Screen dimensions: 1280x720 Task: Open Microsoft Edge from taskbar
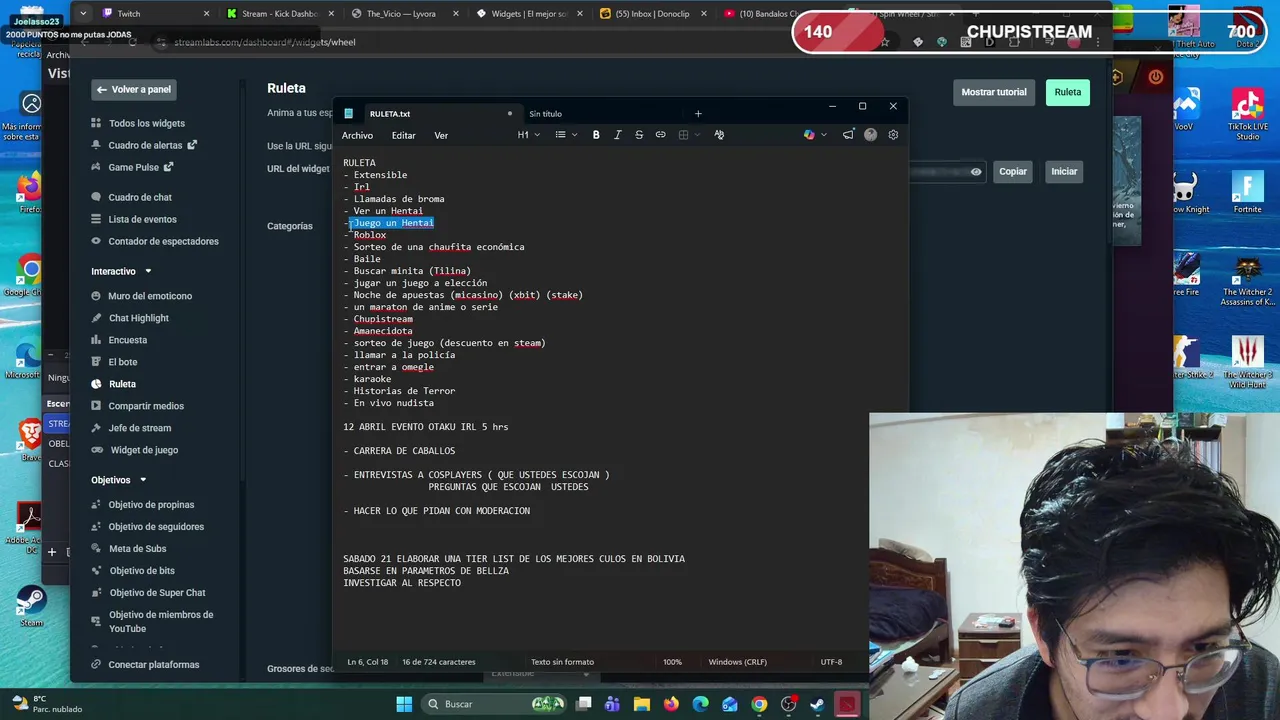click(700, 704)
